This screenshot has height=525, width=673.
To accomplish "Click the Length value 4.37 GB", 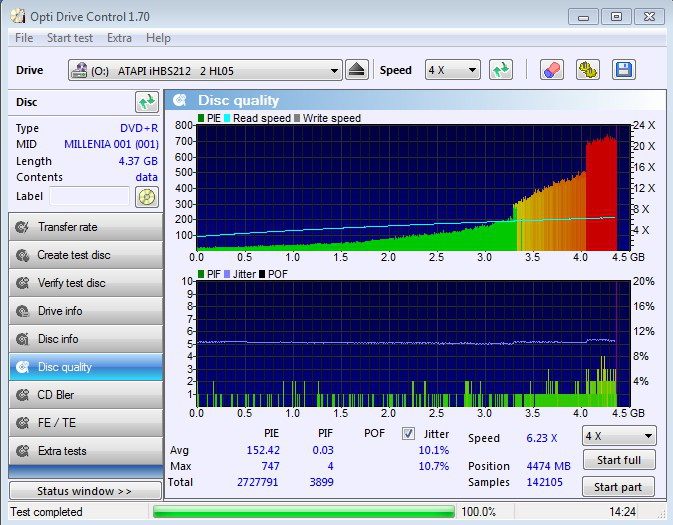I will [x=138, y=161].
